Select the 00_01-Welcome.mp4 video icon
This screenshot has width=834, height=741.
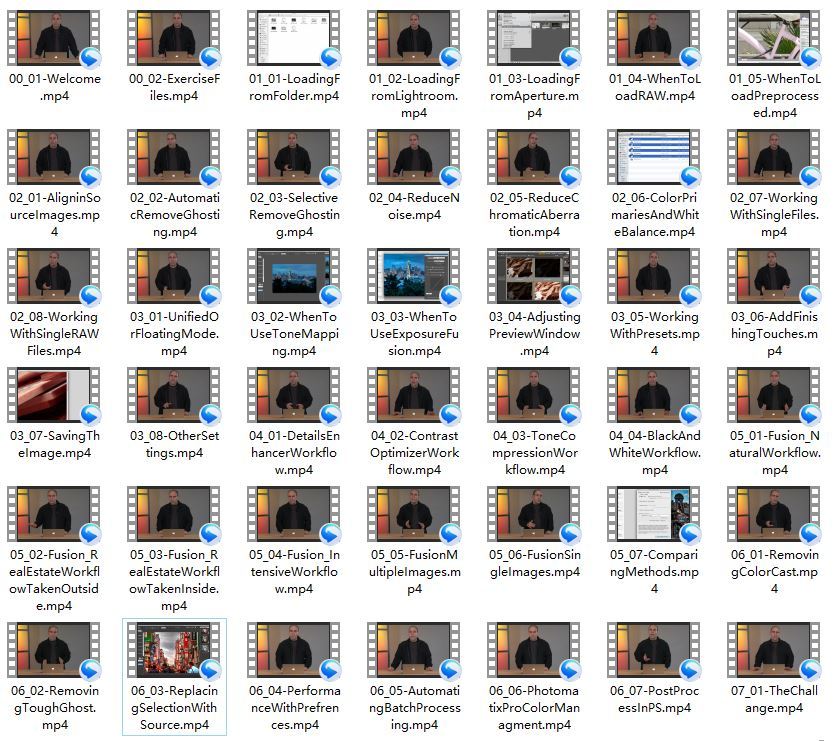(54, 38)
